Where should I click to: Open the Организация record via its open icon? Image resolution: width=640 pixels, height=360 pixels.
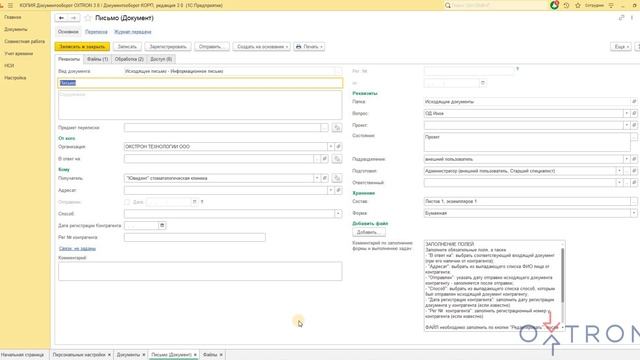(338, 147)
